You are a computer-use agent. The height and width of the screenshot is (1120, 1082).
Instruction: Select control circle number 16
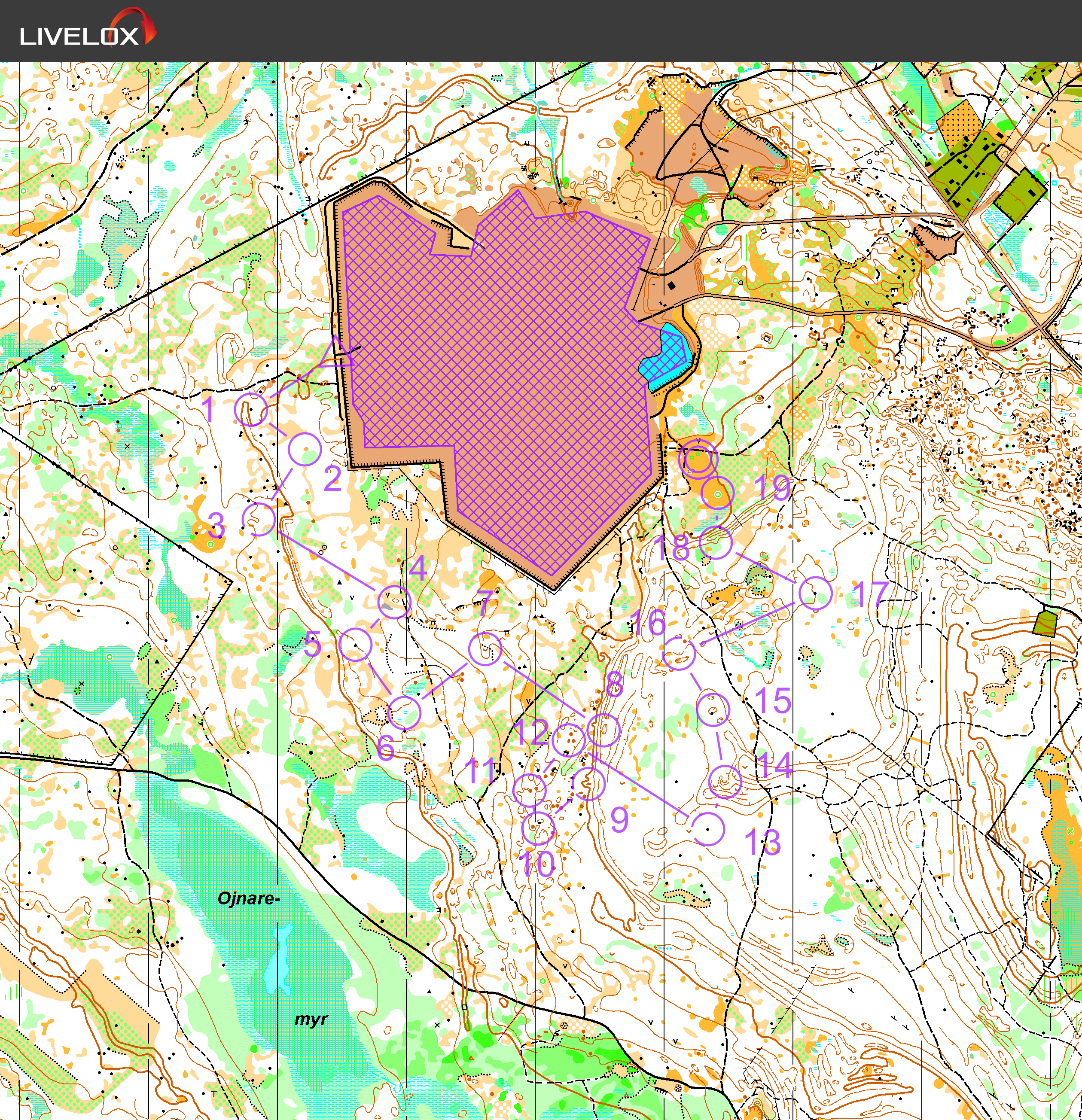click(679, 653)
